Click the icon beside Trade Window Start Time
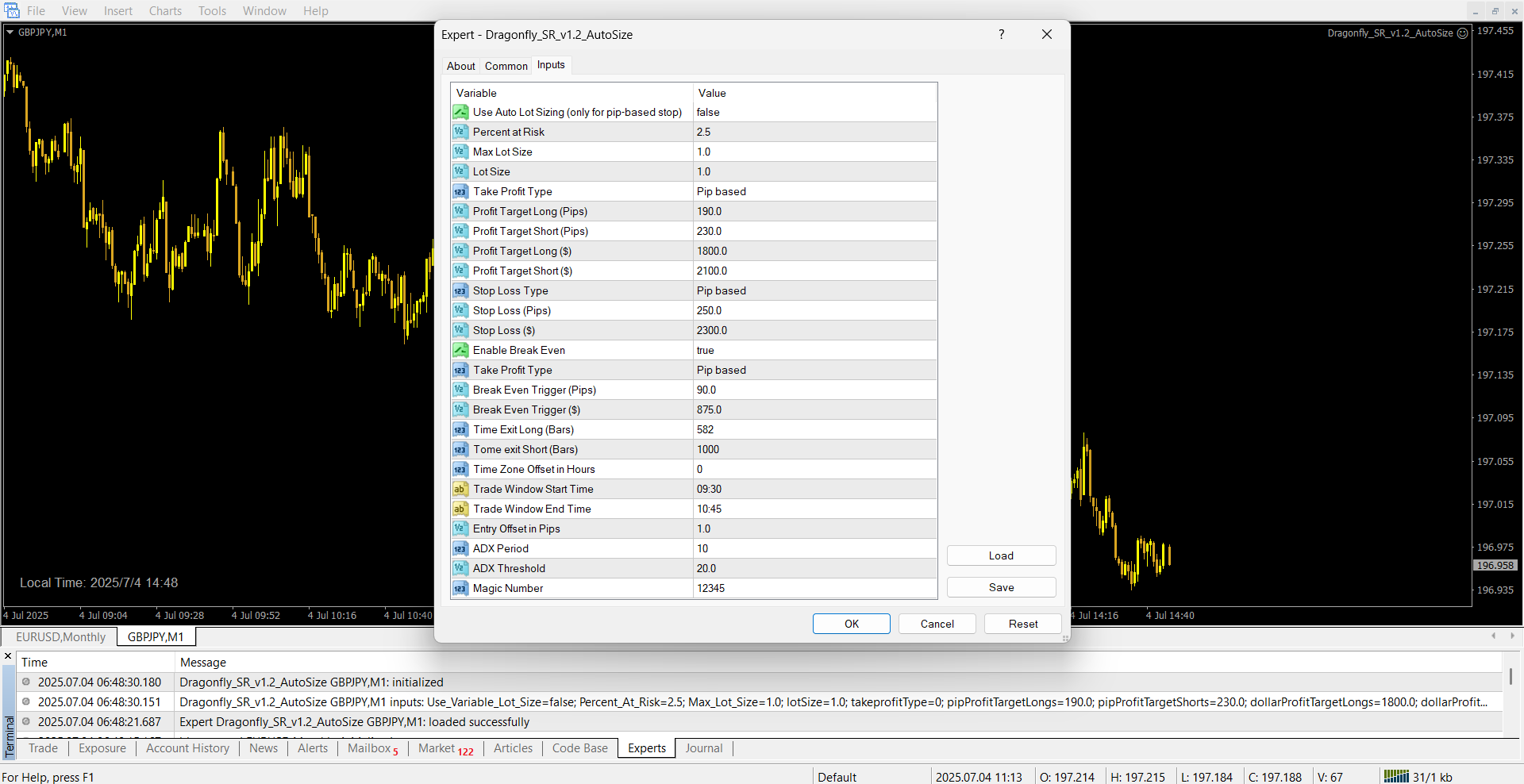Screen dimensions: 1524x784 [x=460, y=489]
